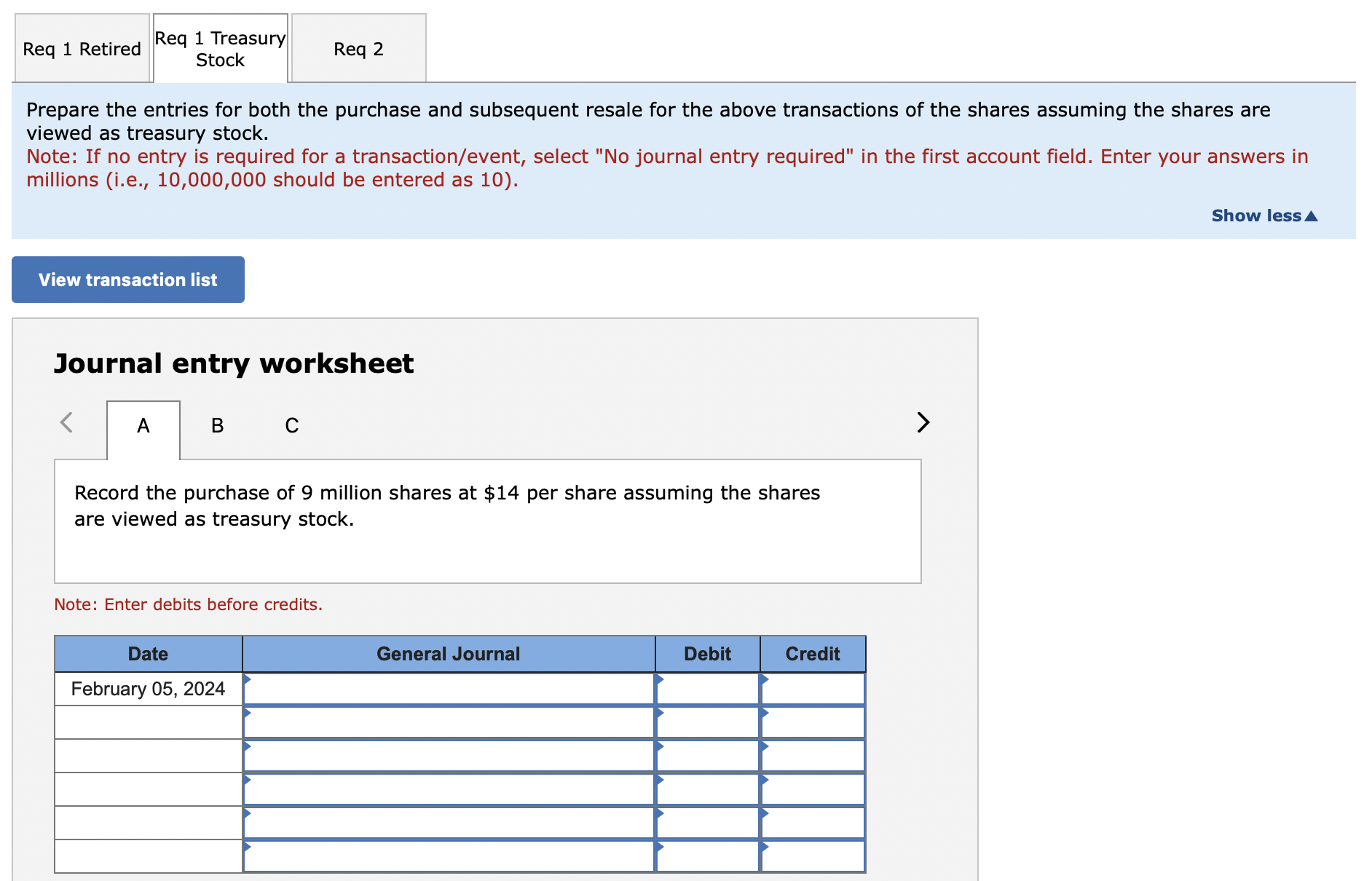Click Debit field in third row
The height and width of the screenshot is (881, 1372).
pyautogui.click(x=708, y=756)
